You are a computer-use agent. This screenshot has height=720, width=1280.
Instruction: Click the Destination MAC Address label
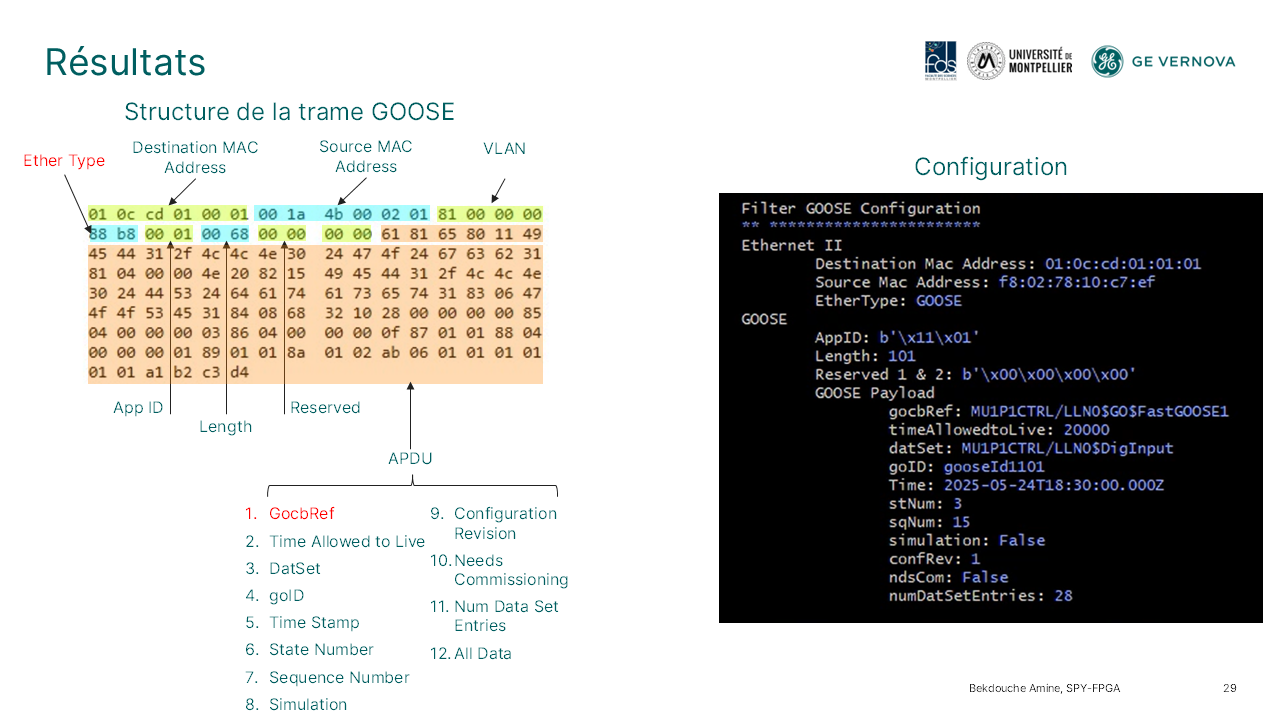[195, 157]
